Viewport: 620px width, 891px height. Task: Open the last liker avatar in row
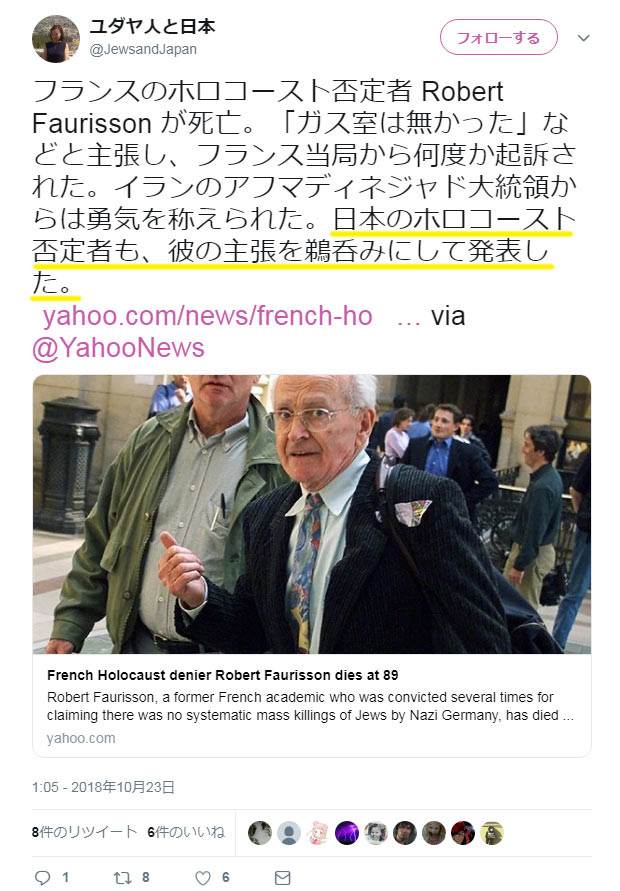[492, 832]
